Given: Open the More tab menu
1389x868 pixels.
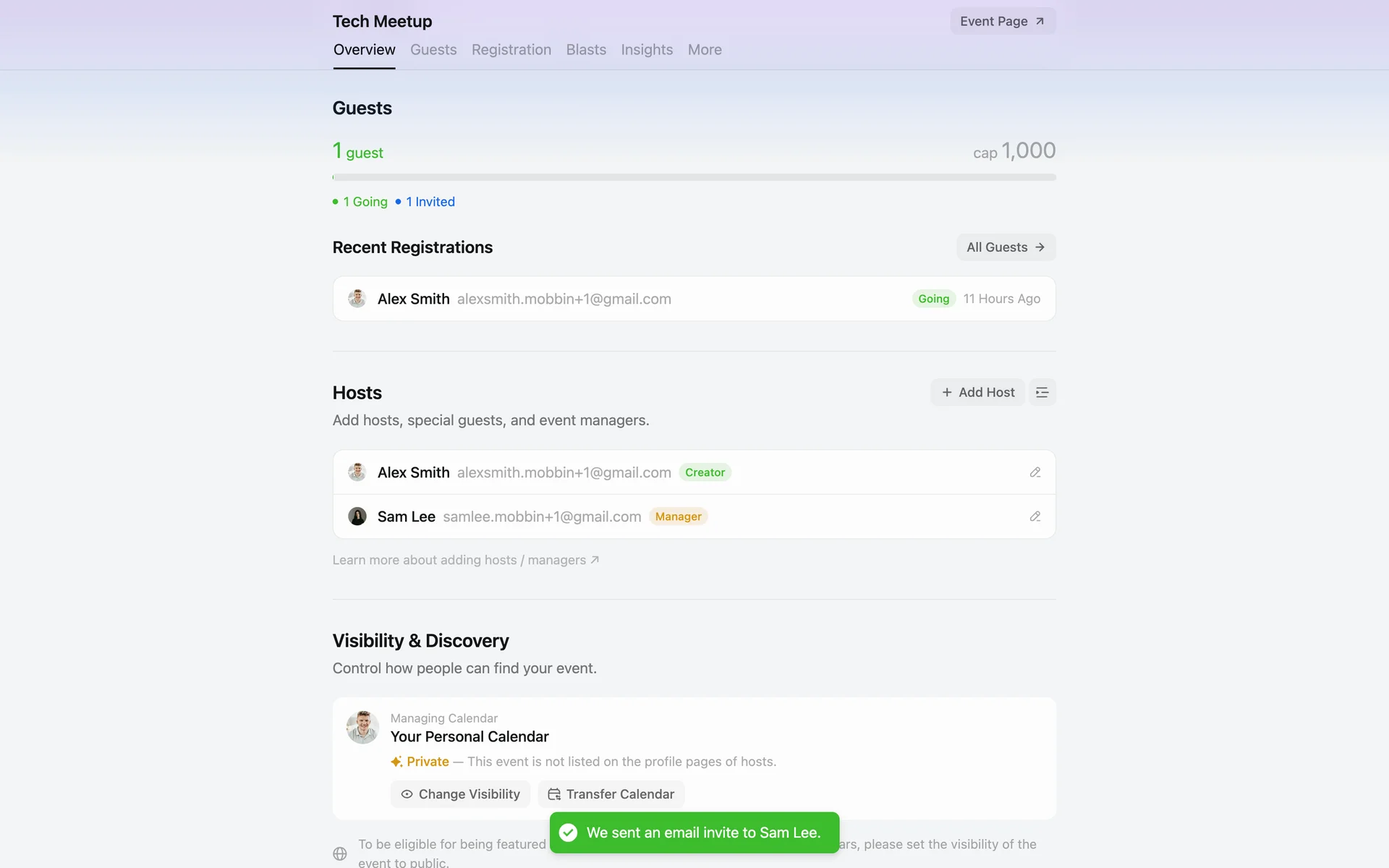Looking at the screenshot, I should tap(705, 50).
